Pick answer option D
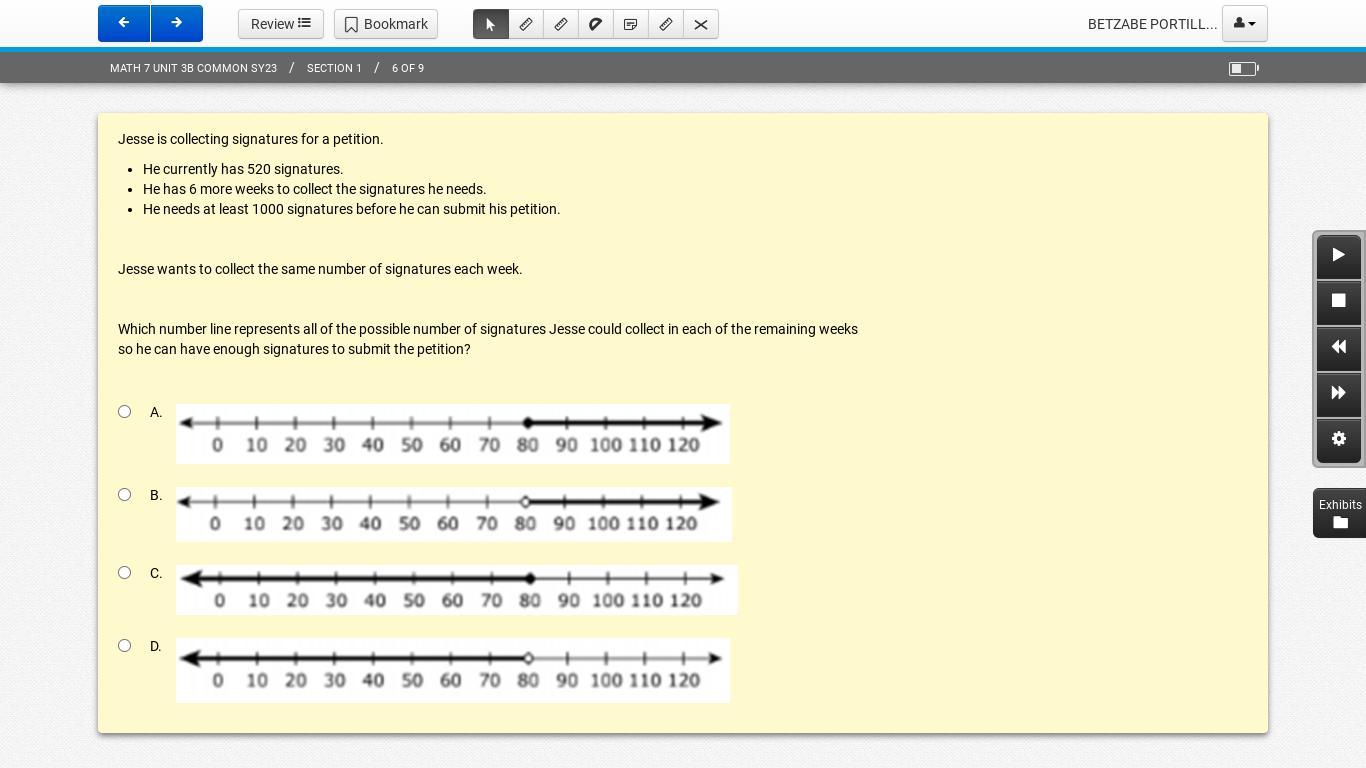The height and width of the screenshot is (768, 1366). tap(125, 646)
